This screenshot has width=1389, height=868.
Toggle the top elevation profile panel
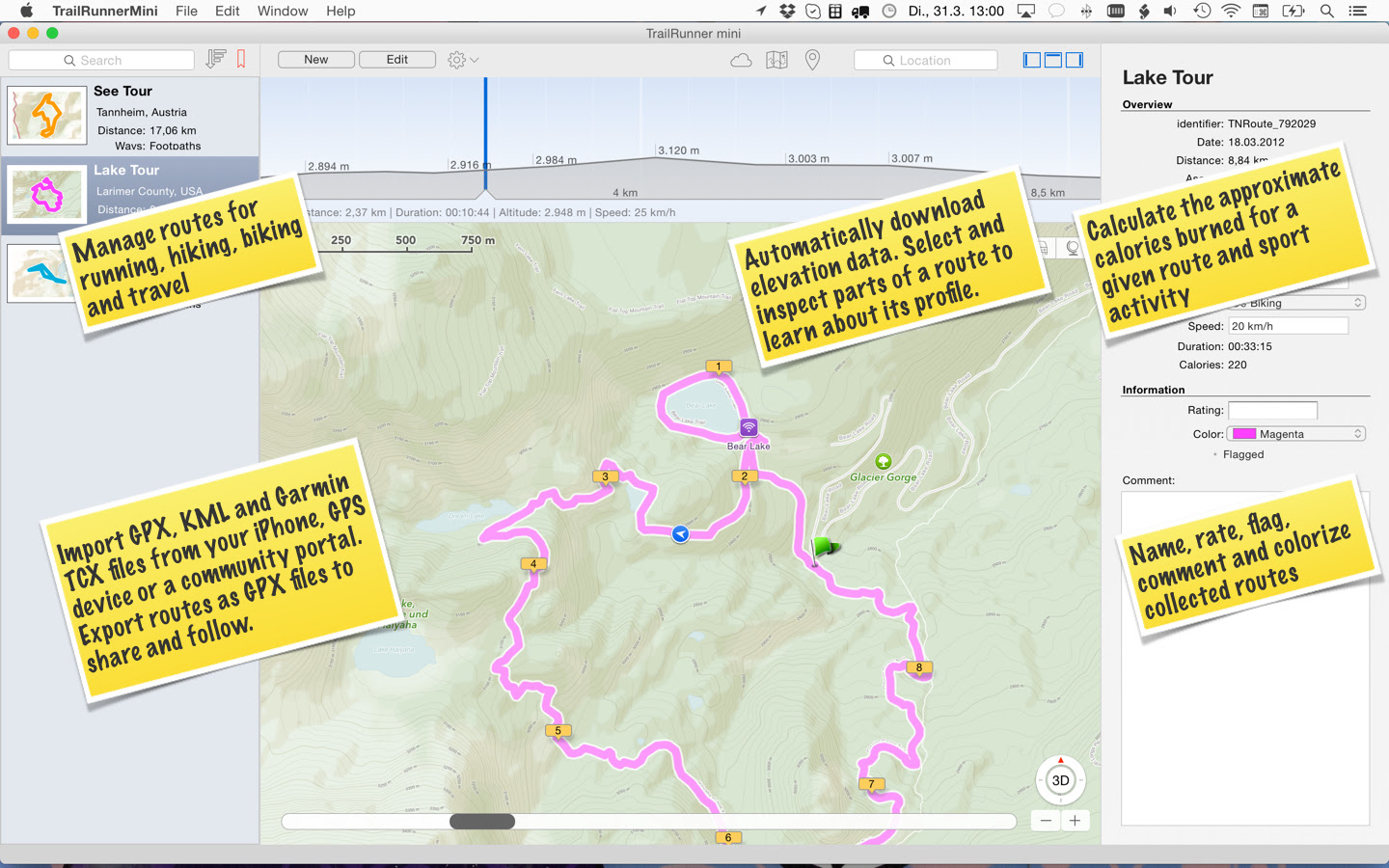[1053, 60]
